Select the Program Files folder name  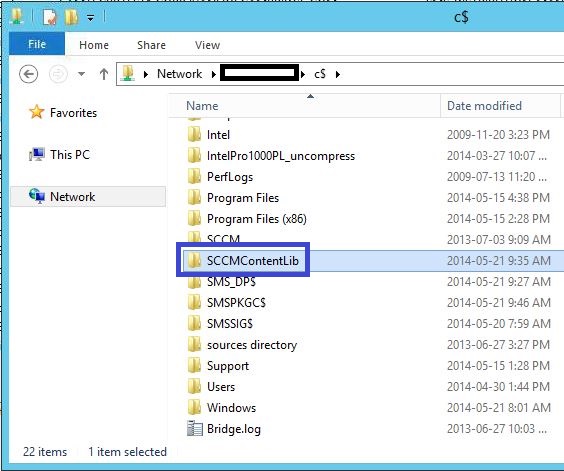click(243, 198)
